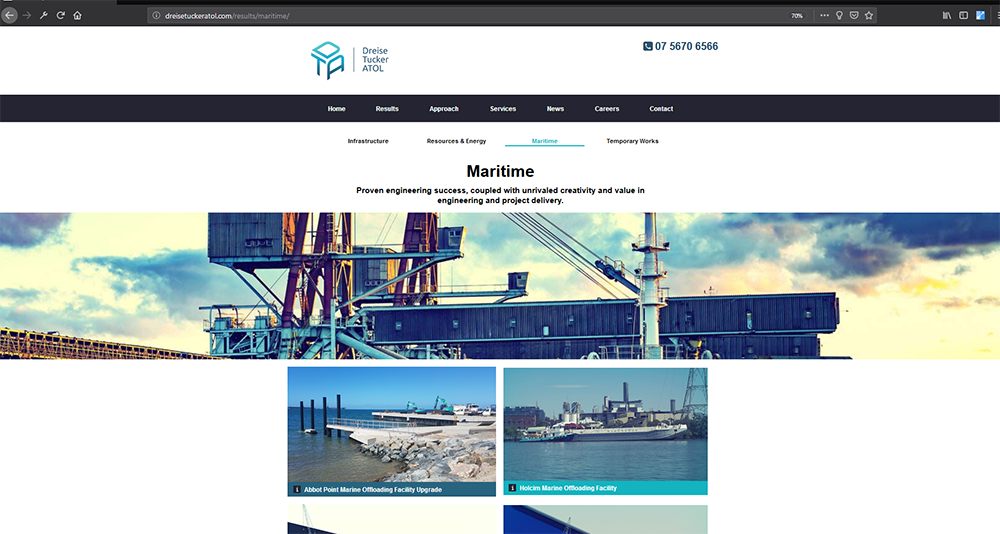This screenshot has height=534, width=1000.
Task: Click the phone icon beside the number
Action: pyautogui.click(x=647, y=46)
